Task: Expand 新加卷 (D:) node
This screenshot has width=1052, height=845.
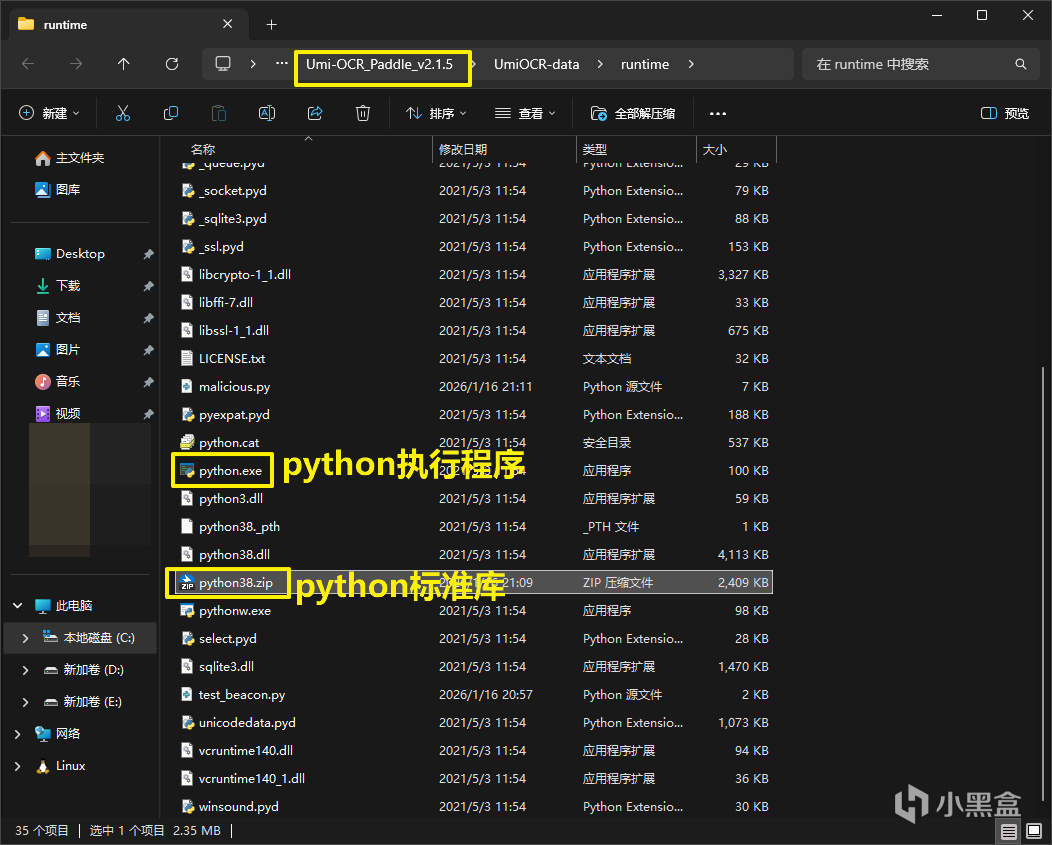Action: click(25, 670)
